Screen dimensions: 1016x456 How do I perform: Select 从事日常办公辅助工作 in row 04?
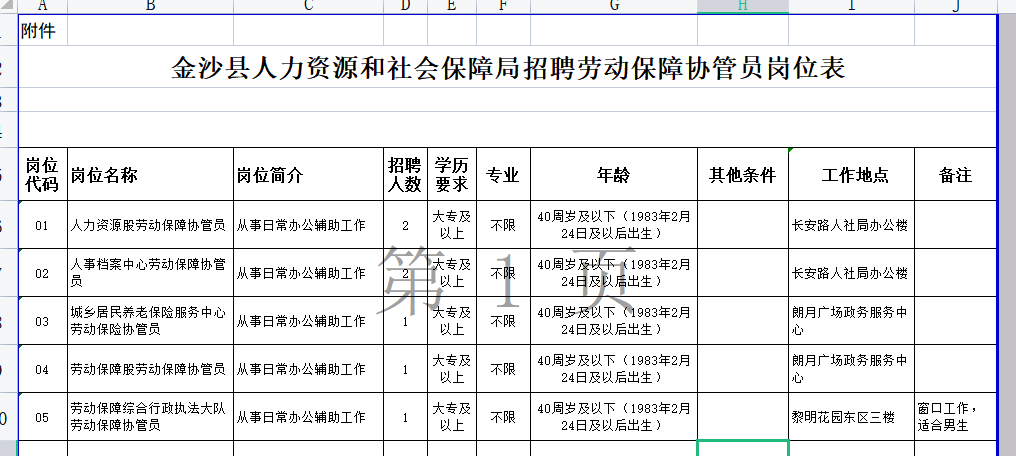click(x=308, y=369)
